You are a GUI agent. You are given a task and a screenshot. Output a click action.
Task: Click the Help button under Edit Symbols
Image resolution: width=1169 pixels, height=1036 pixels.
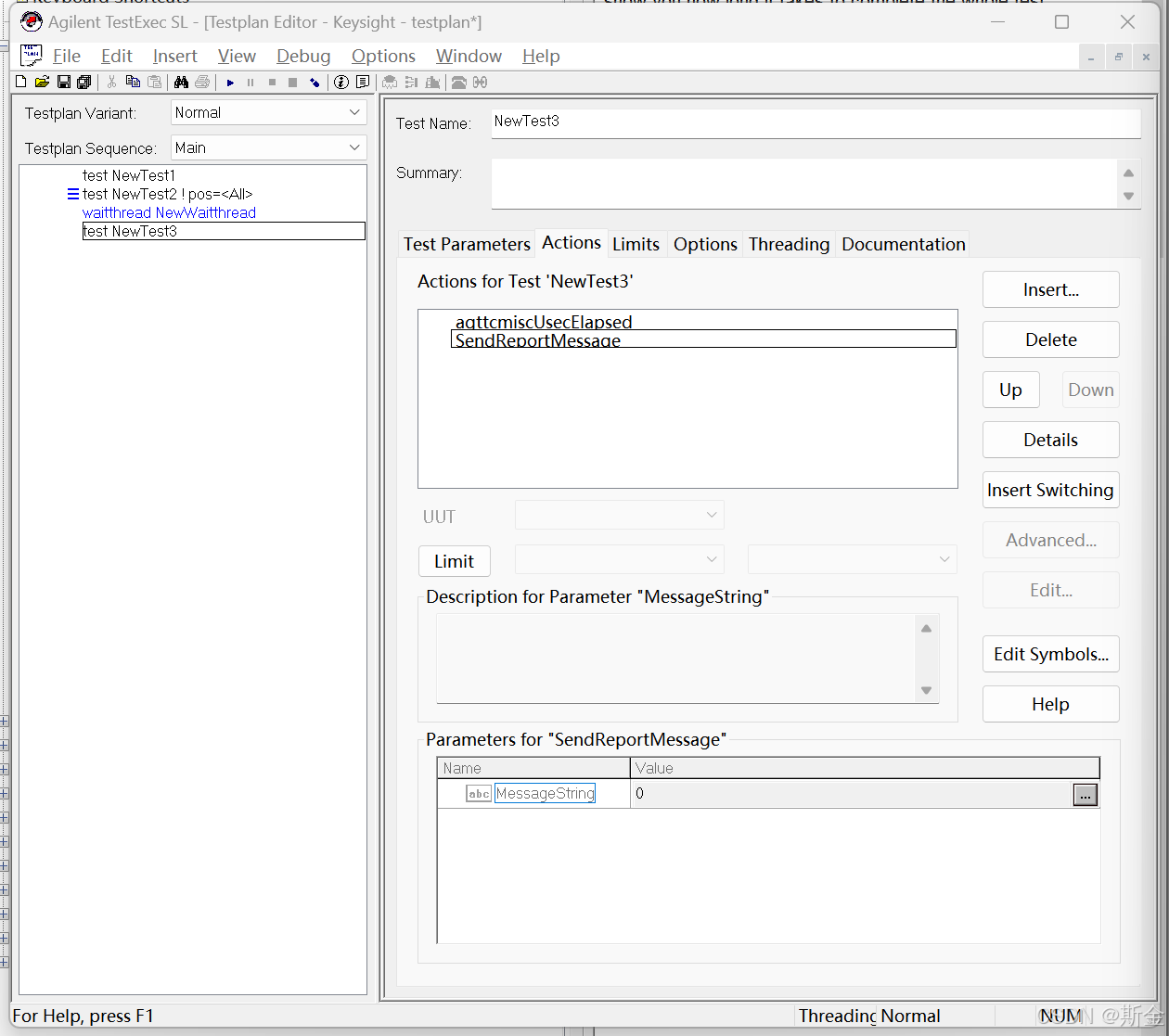(1051, 704)
